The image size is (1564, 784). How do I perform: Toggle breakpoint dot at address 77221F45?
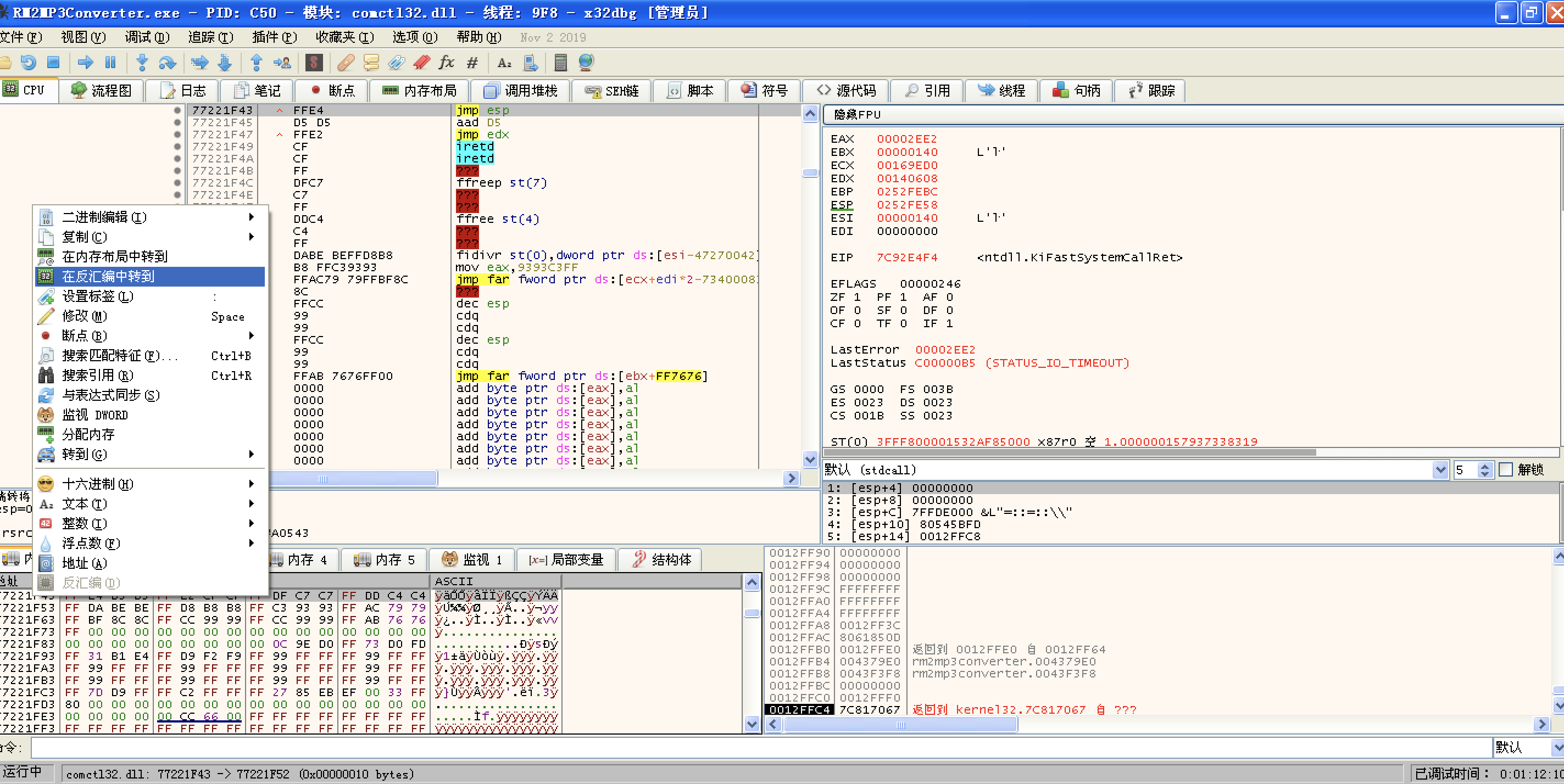click(177, 122)
